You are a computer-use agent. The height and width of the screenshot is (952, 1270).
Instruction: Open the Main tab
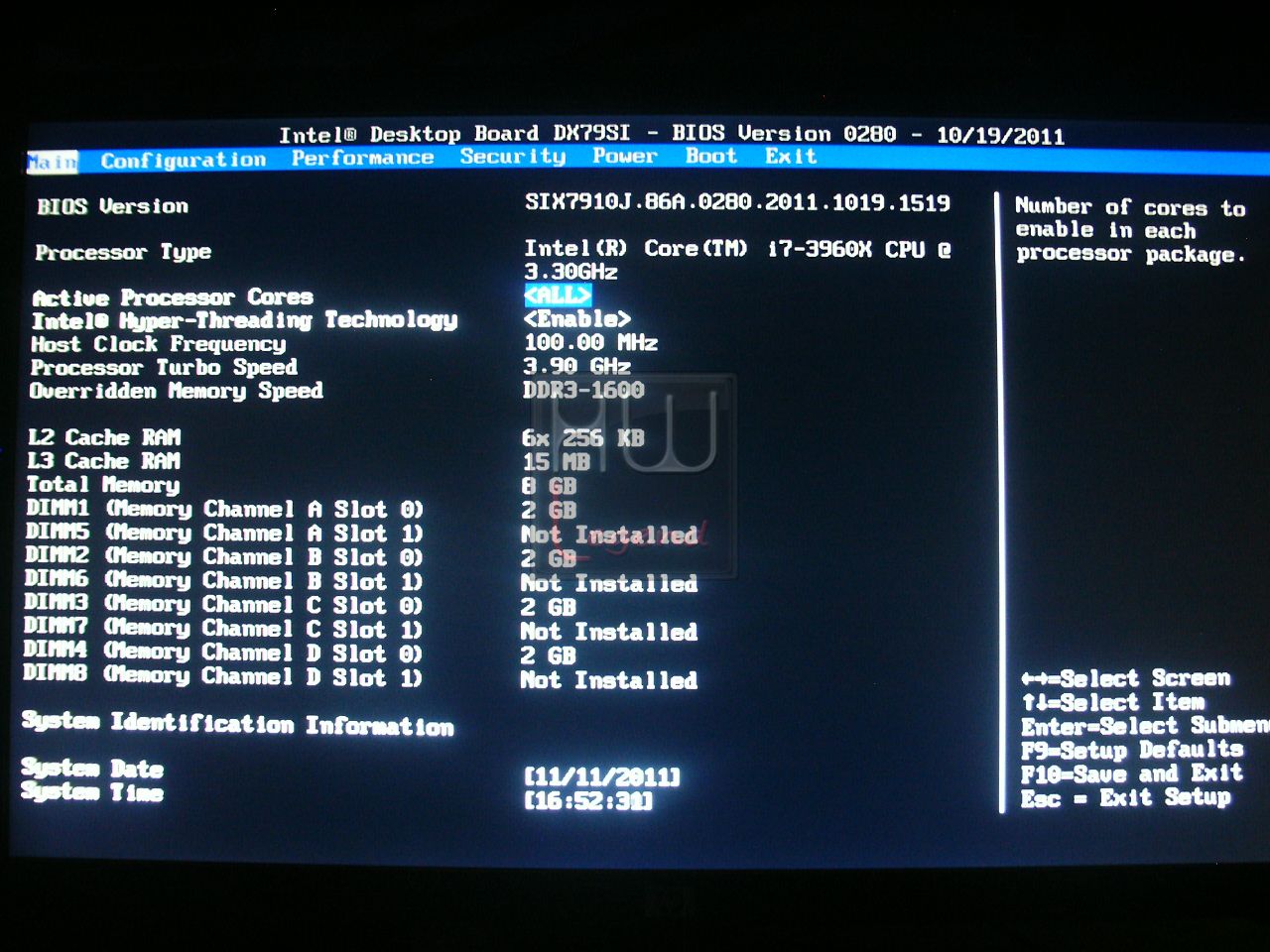point(53,162)
